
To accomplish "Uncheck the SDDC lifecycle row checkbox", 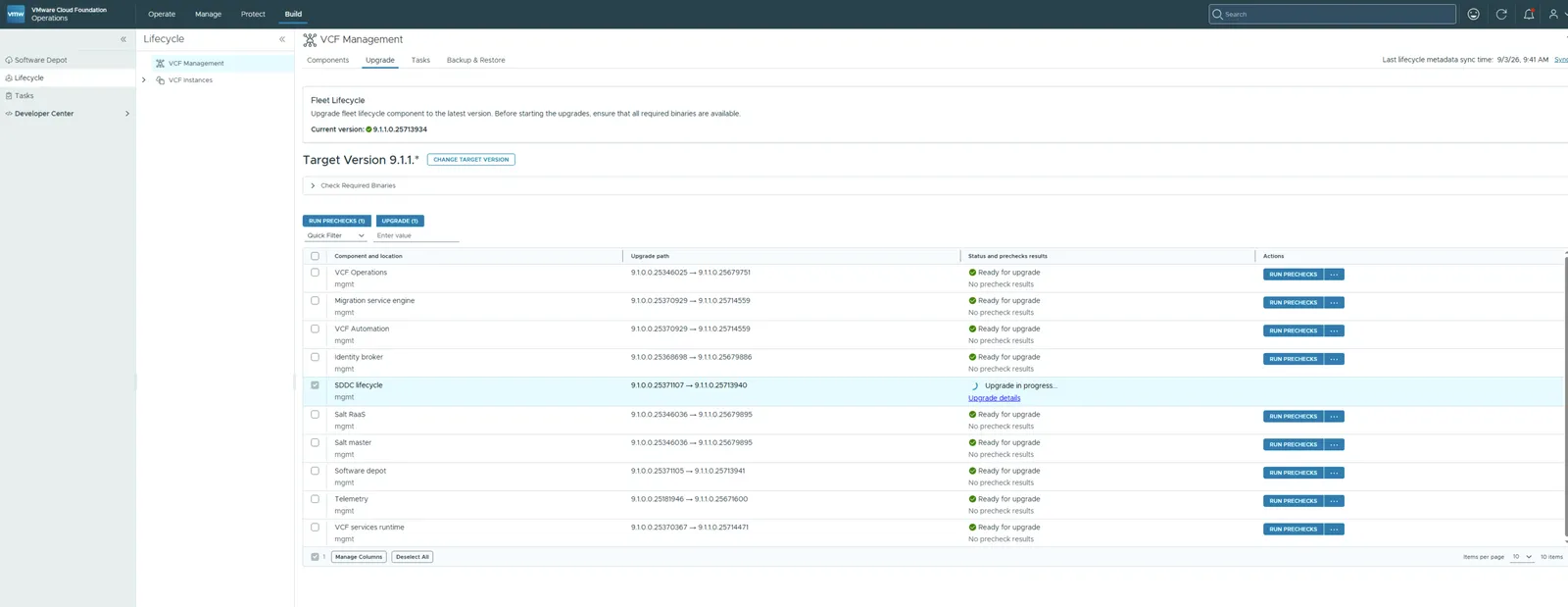I will pos(315,385).
